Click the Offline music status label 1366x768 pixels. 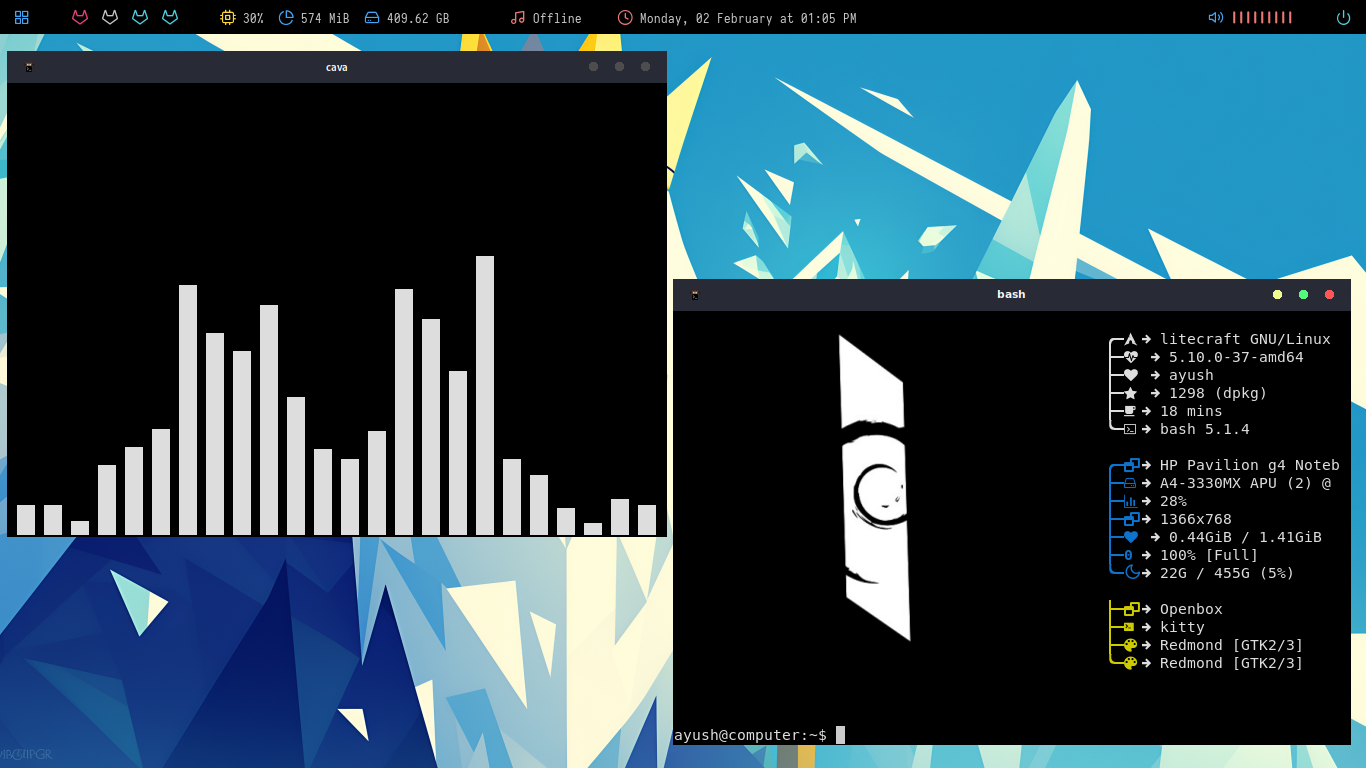[x=558, y=17]
